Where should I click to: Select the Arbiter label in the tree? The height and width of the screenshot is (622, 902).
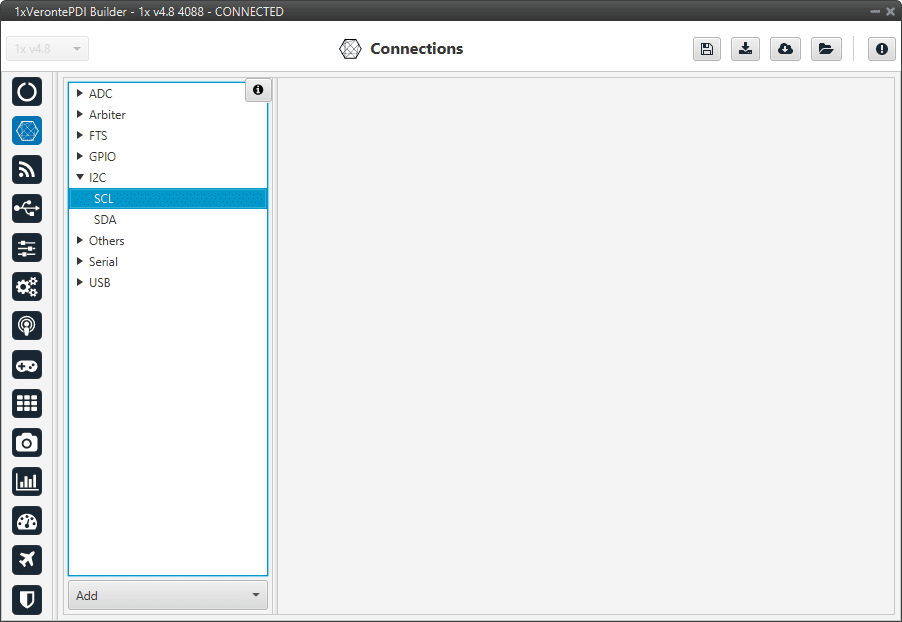[107, 115]
